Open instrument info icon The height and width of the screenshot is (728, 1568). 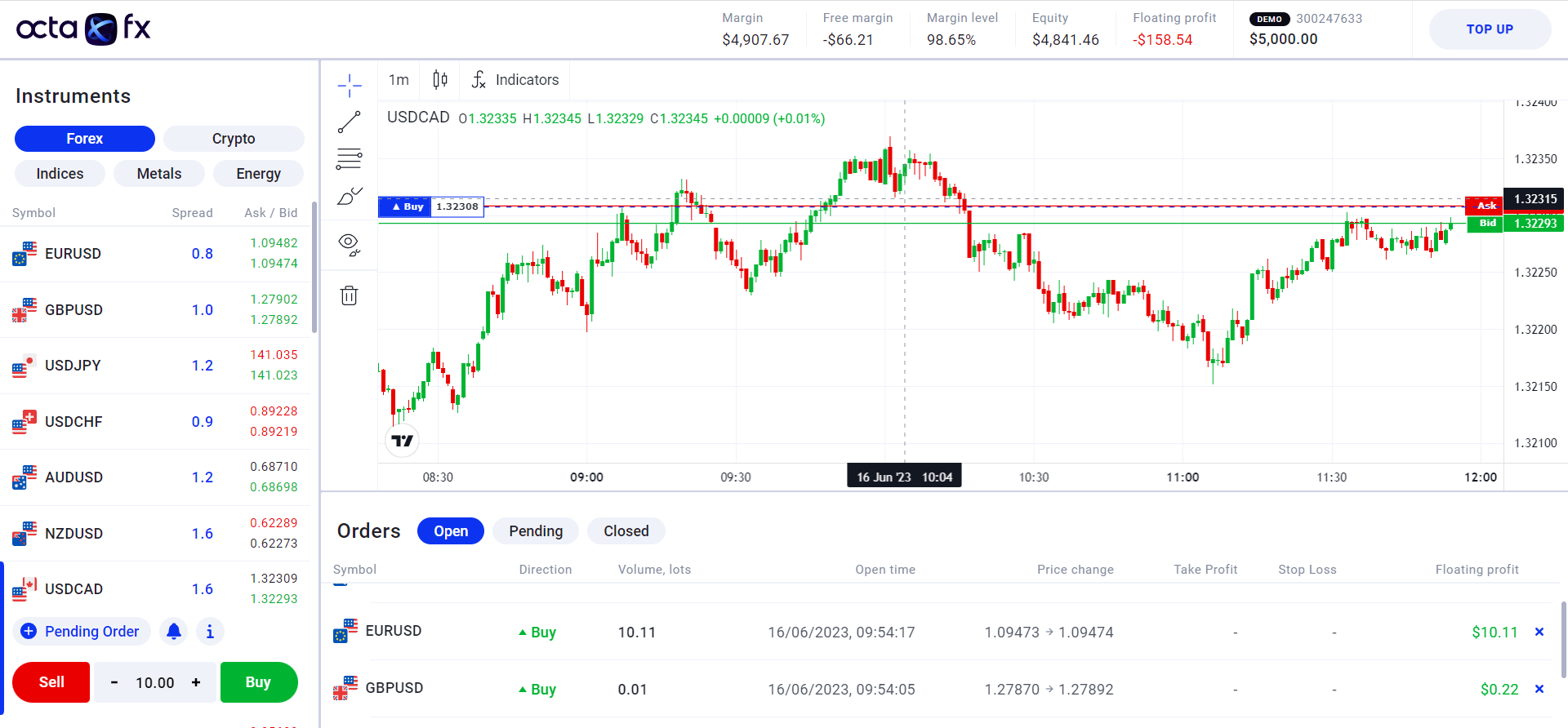click(210, 632)
